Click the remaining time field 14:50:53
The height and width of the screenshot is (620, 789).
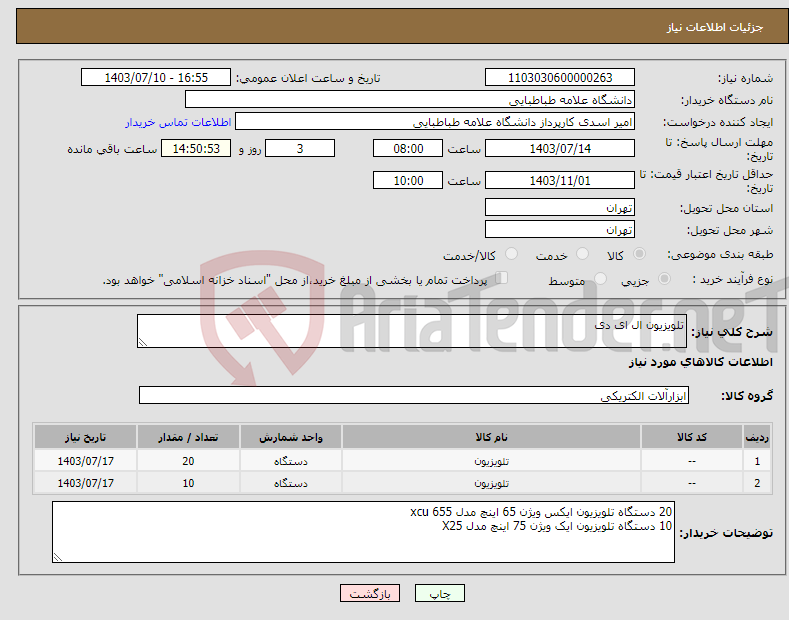tap(196, 148)
